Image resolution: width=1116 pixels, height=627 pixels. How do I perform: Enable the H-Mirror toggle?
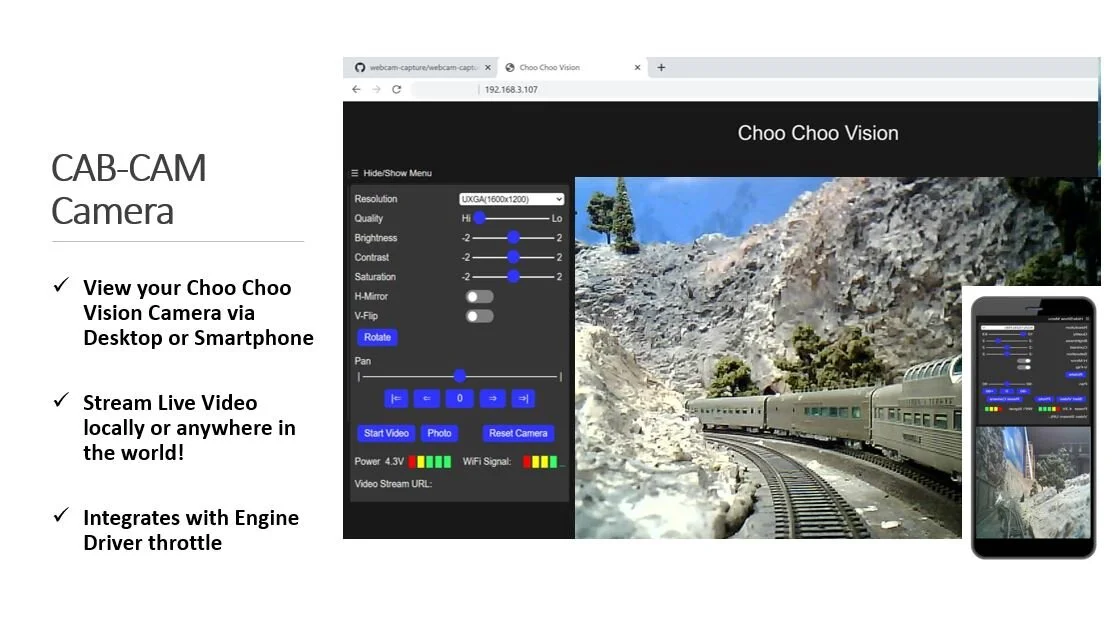point(478,296)
